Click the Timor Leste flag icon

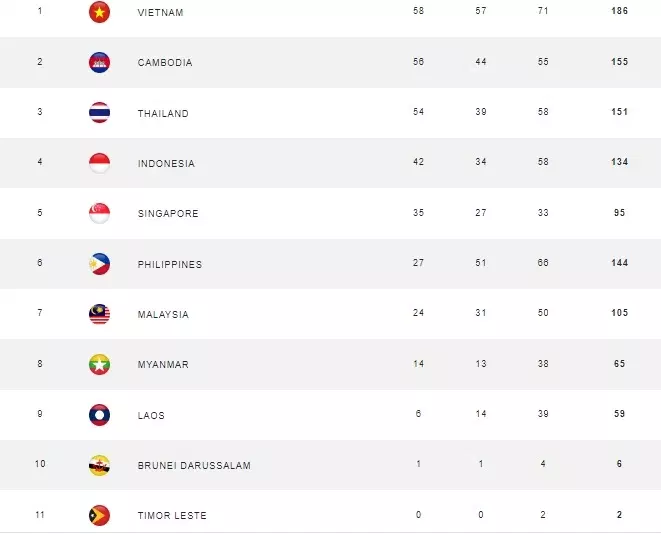tap(99, 515)
